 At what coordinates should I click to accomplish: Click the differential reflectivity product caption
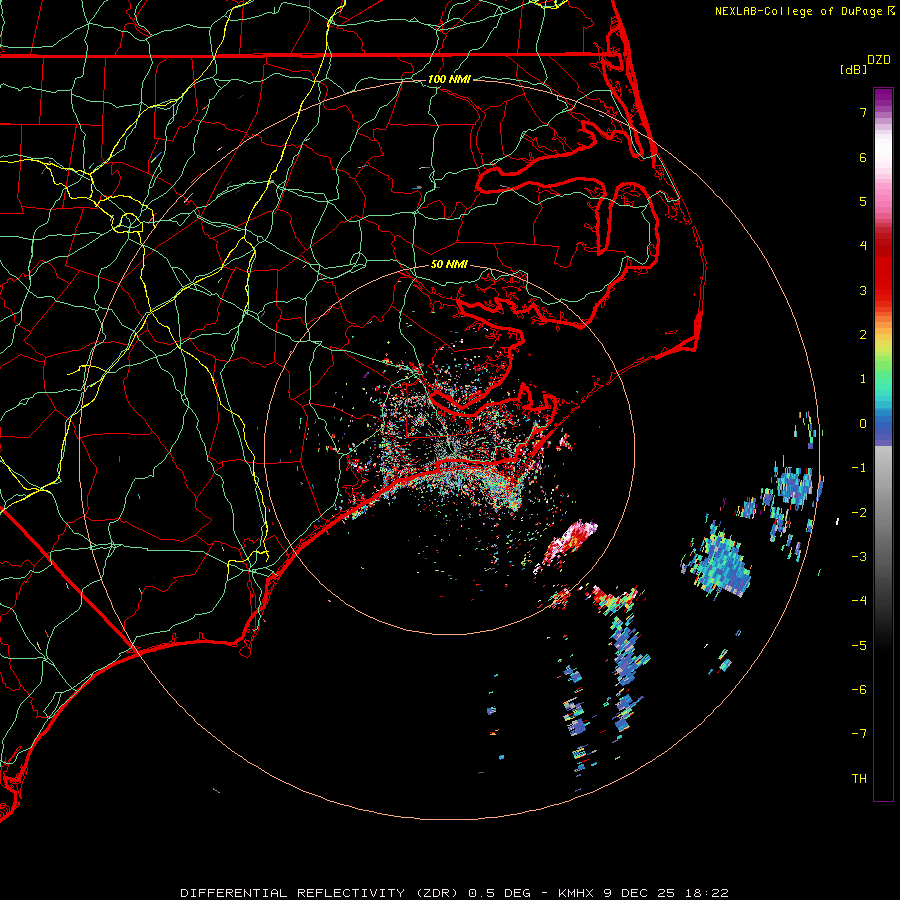coord(454,893)
